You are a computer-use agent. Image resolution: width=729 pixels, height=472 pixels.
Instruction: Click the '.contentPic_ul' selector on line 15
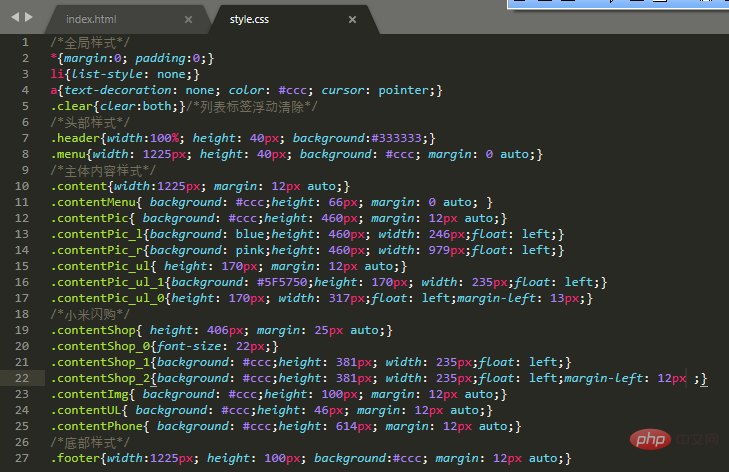[x=100, y=266]
